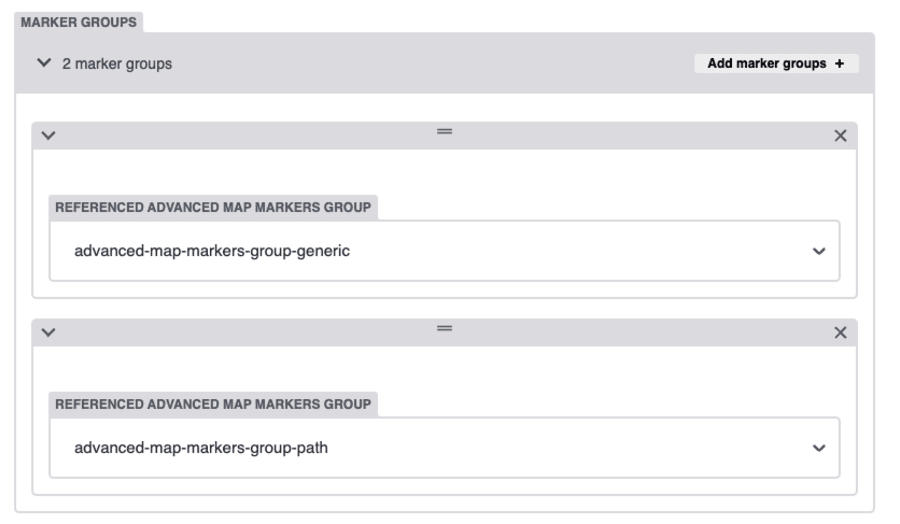900x524 pixels.
Task: Click the gray header bar of second group item
Action: (444, 333)
